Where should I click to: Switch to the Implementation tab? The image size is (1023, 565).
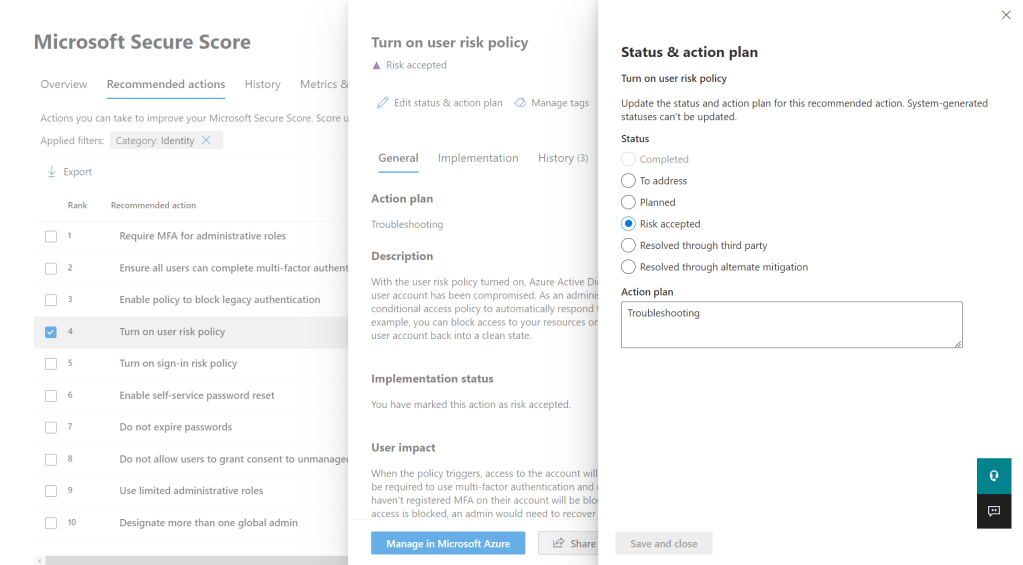pyautogui.click(x=478, y=158)
